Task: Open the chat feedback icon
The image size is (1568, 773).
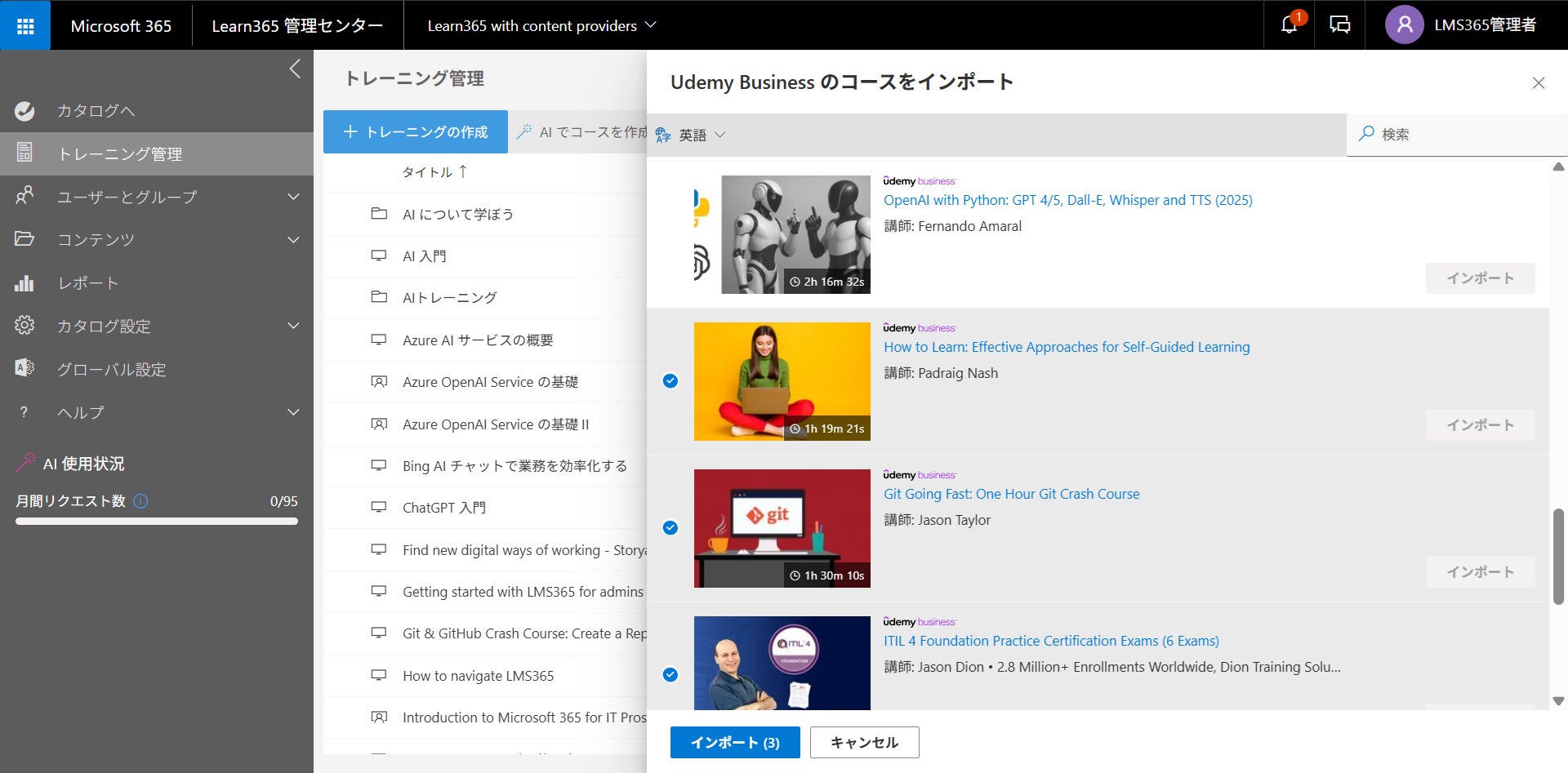Action: pos(1339,25)
